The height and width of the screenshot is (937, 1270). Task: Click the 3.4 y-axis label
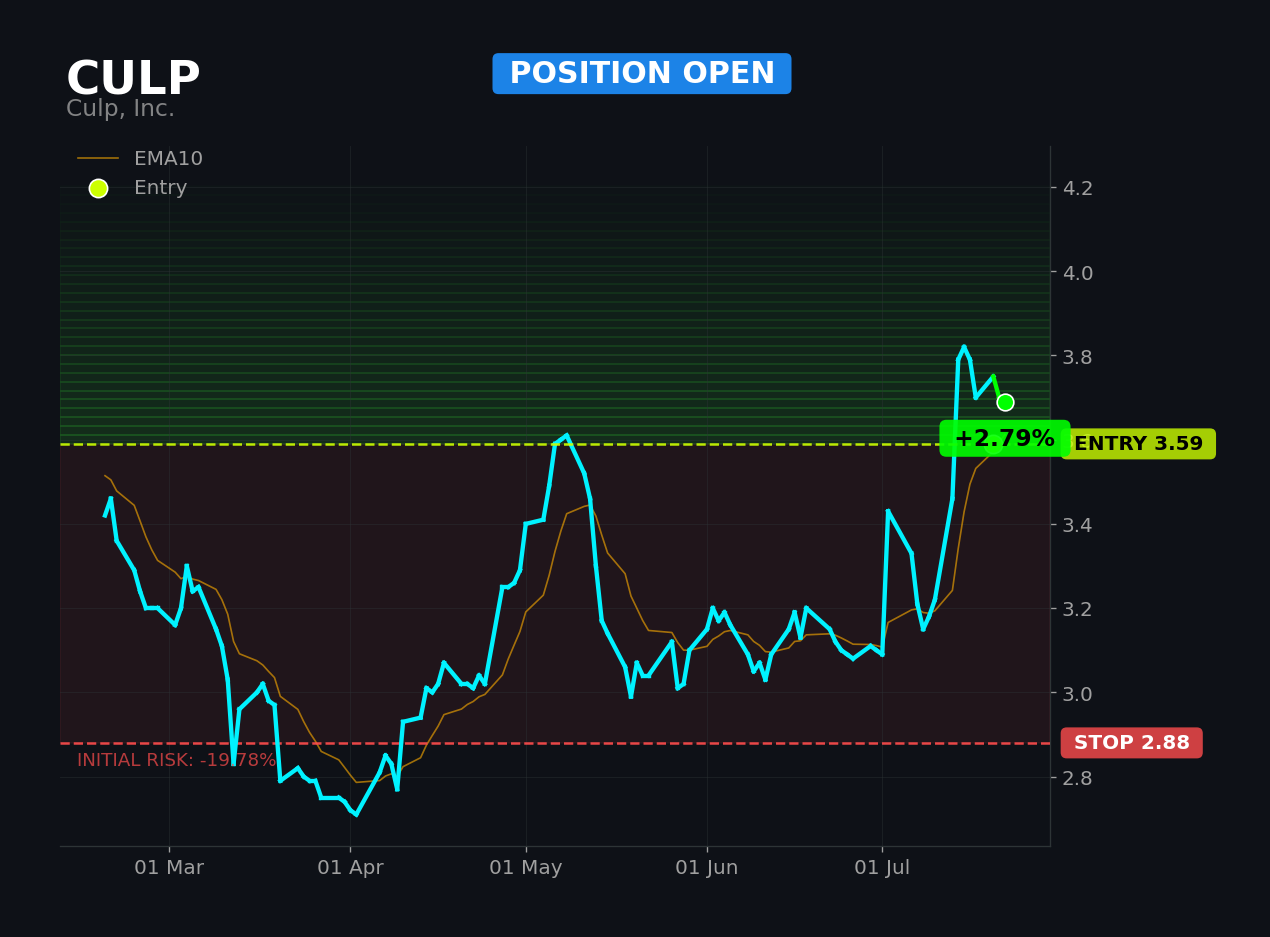(1077, 525)
